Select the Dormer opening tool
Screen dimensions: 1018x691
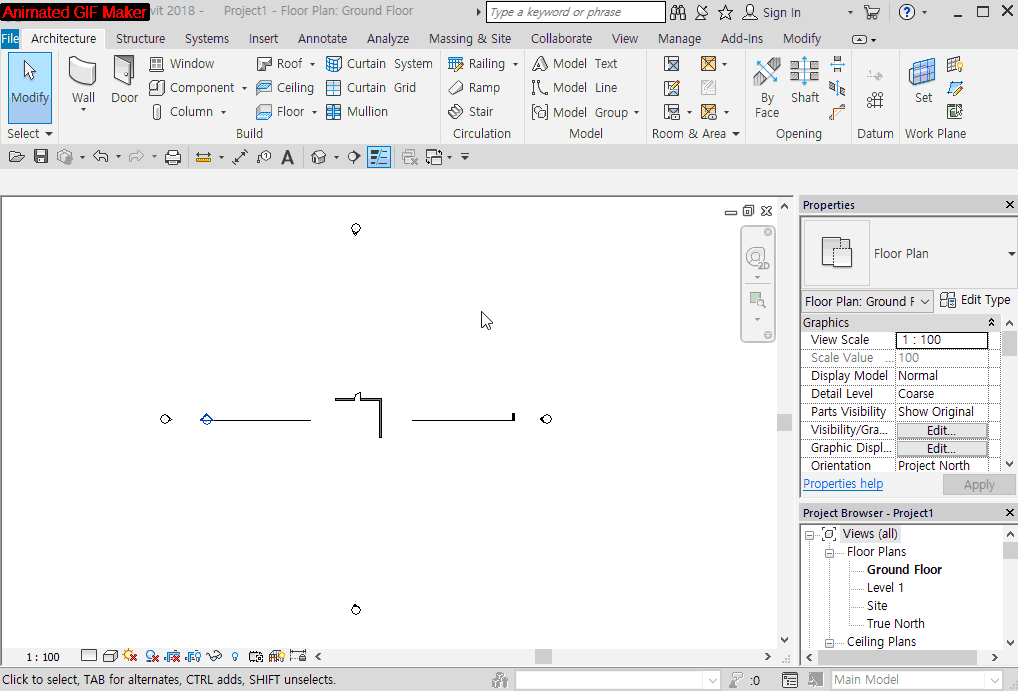point(838,112)
